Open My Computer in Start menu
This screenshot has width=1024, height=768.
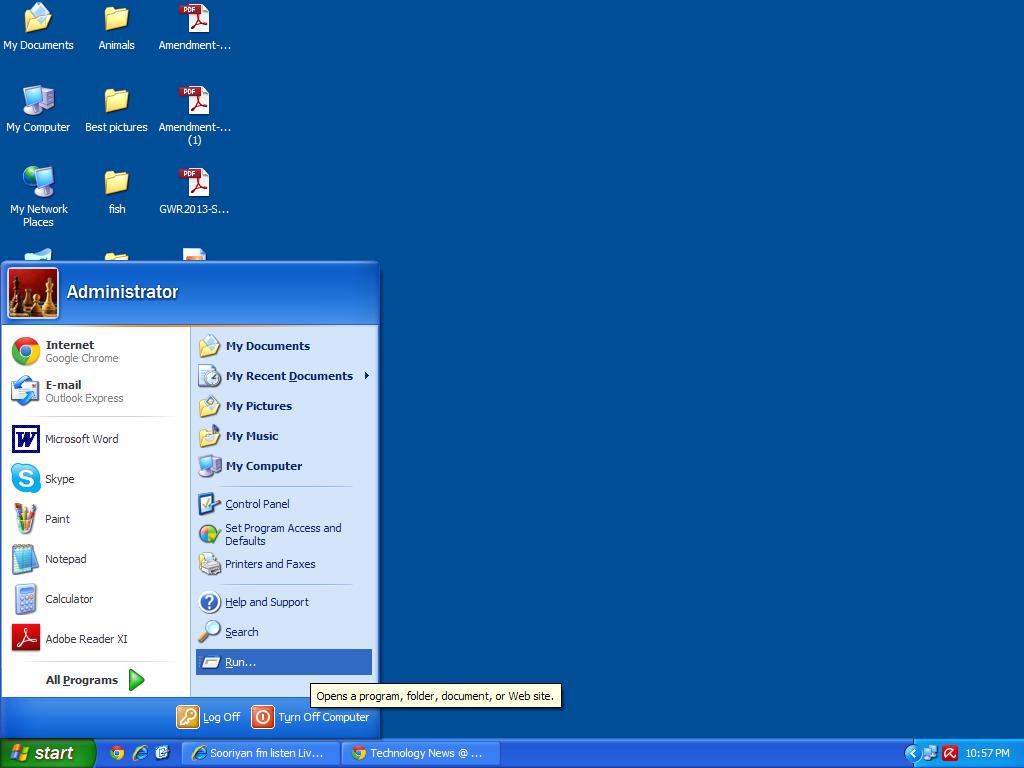click(284, 466)
